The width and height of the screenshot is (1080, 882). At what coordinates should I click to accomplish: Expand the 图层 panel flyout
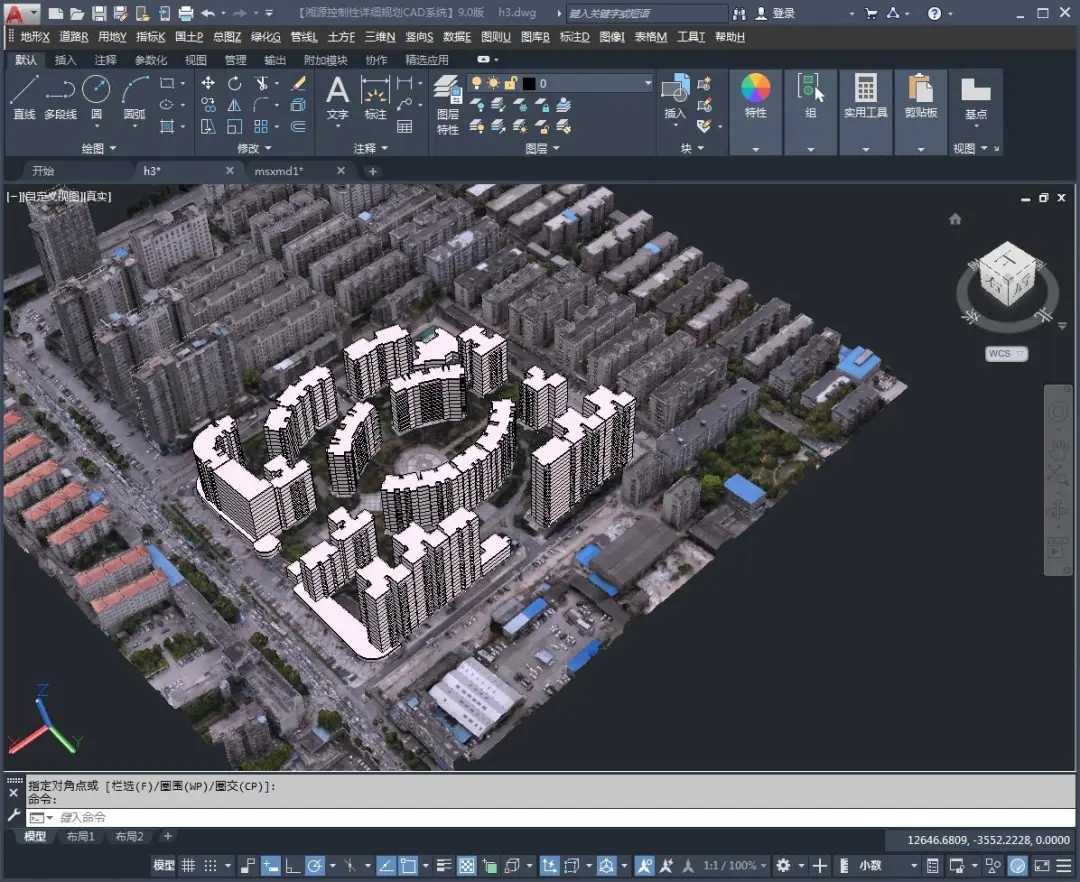[x=543, y=148]
